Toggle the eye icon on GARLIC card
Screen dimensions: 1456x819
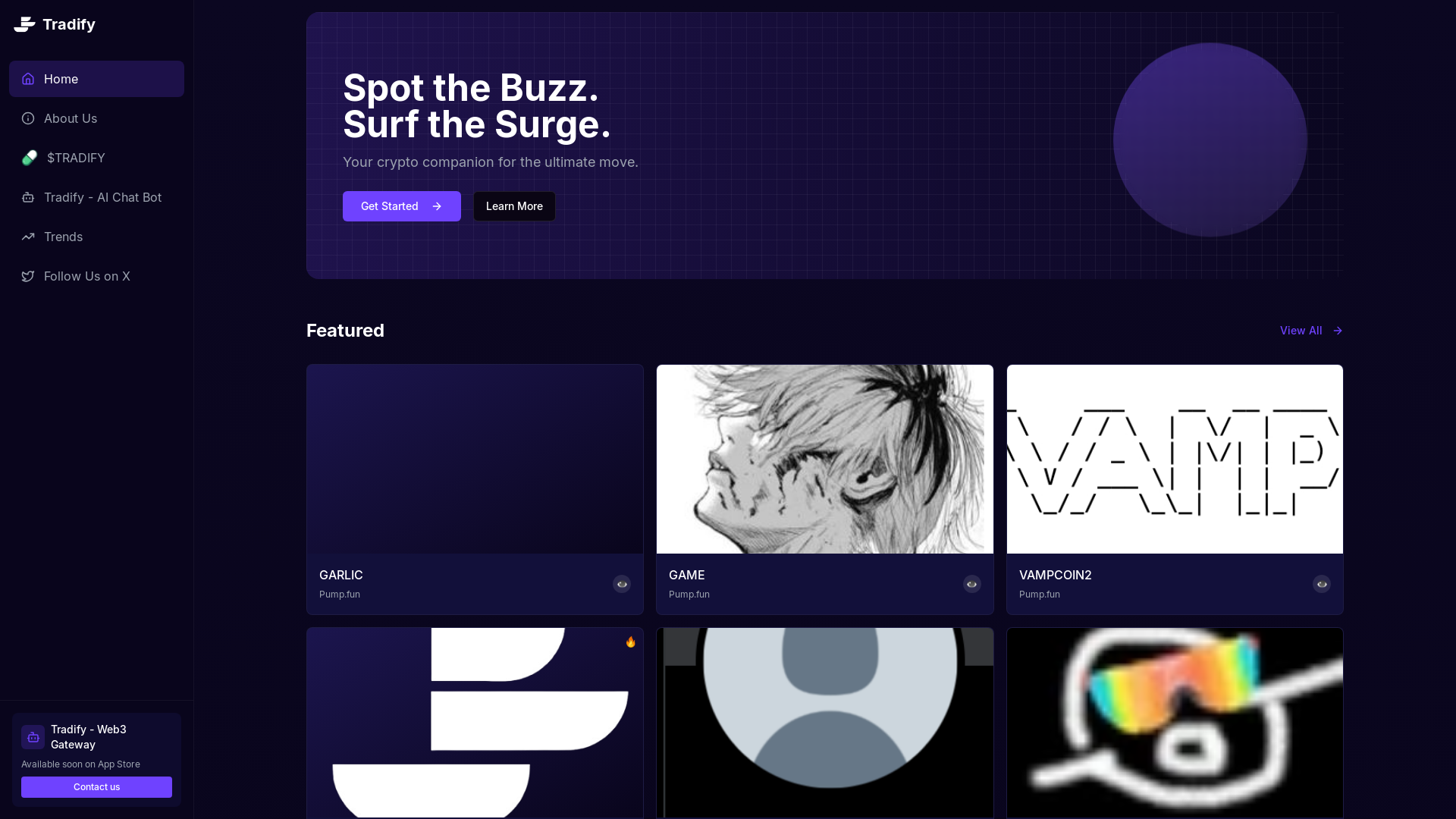tap(622, 584)
